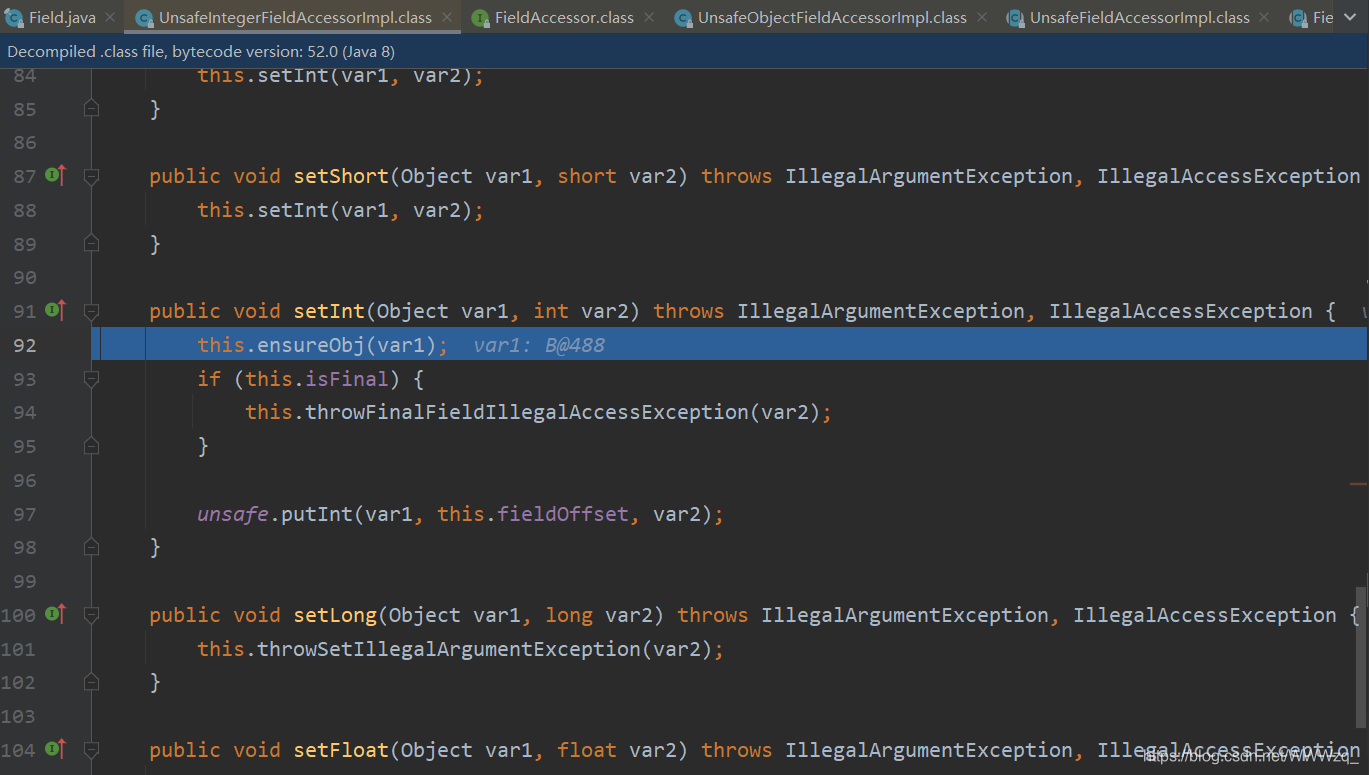Screen dimensions: 1369x775
Task: Click the UnsafeObjectFieldAccessorImpl.class tab class icon
Action: (x=683, y=17)
